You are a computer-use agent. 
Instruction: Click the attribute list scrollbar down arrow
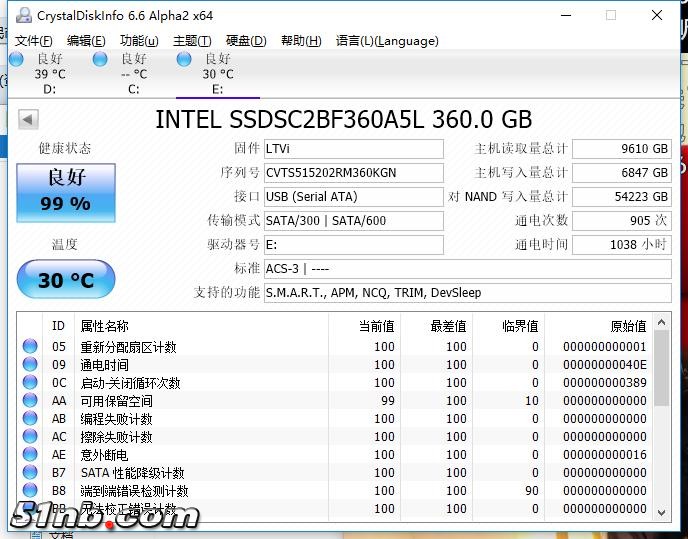661,512
